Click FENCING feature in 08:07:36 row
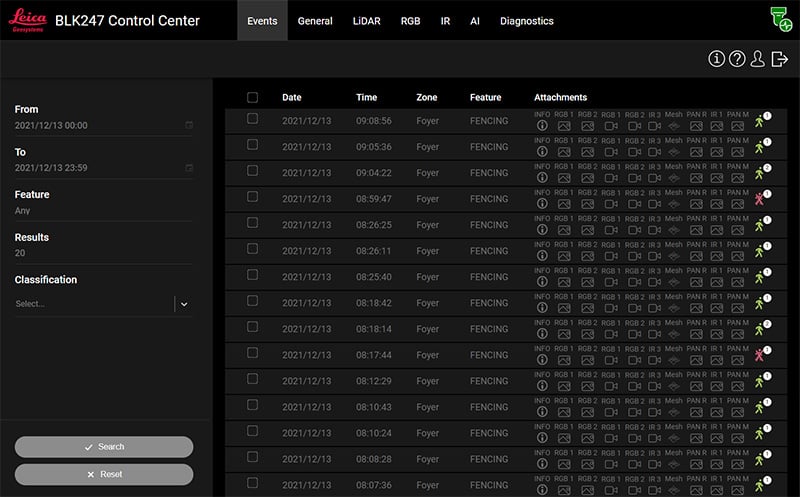The width and height of the screenshot is (800, 497). coord(489,485)
